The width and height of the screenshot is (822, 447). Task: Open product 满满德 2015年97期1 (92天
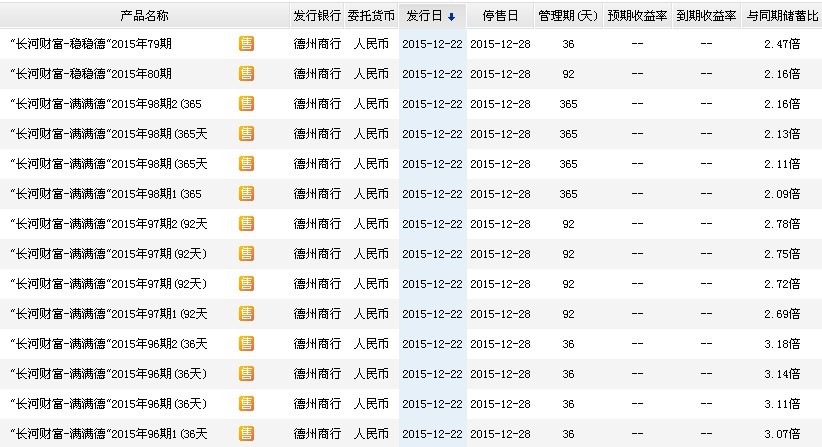109,314
